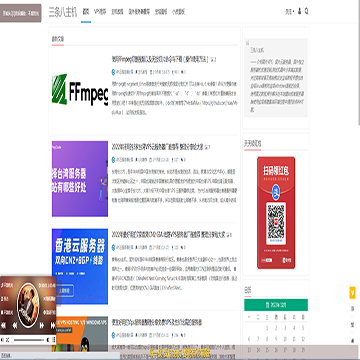
Task: Open the 首页 navigation tab
Action: [86, 12]
